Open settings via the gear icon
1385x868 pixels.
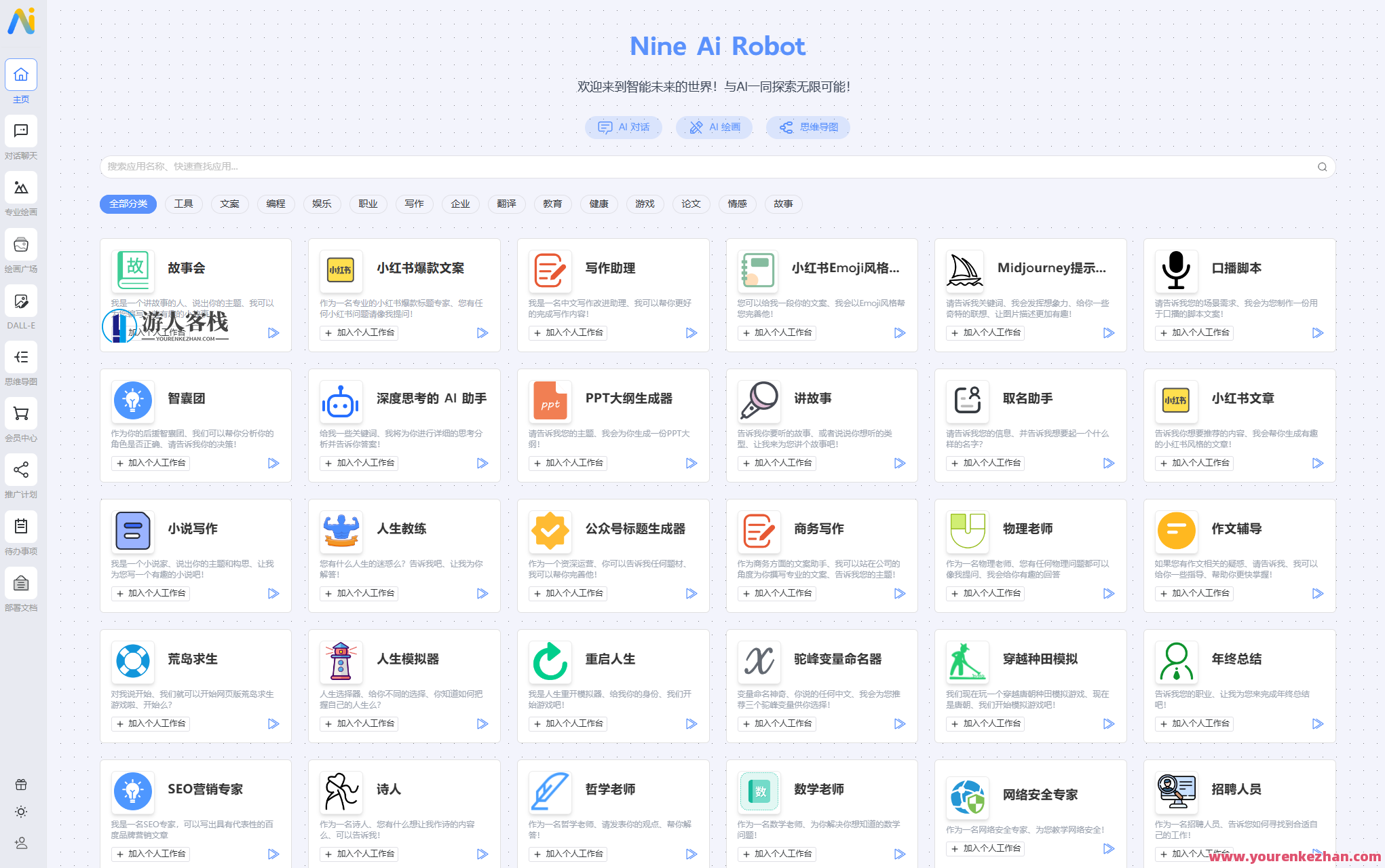point(20,812)
